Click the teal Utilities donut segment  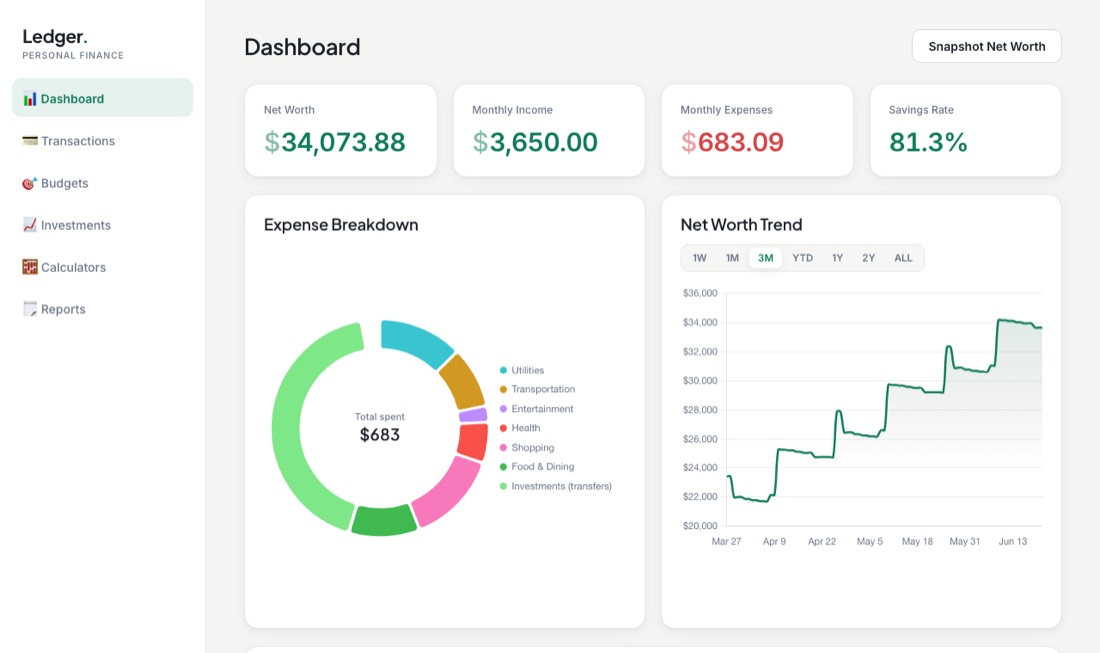(414, 341)
